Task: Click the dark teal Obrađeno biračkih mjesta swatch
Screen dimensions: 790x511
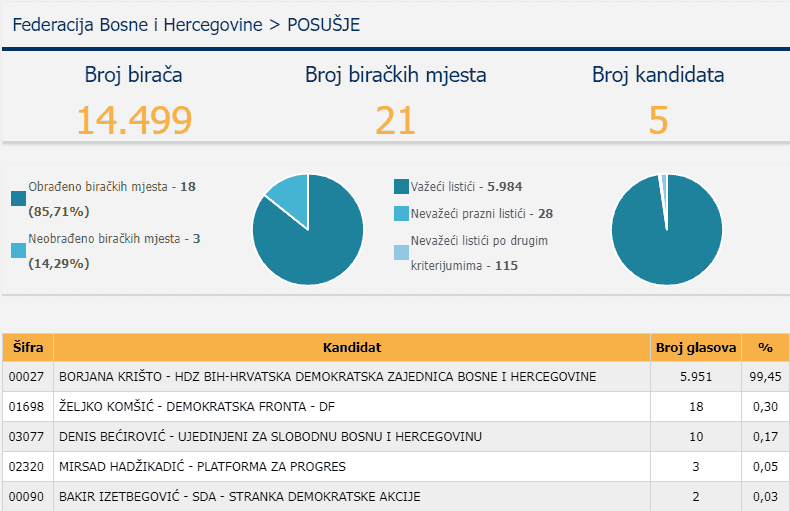Action: click(18, 198)
